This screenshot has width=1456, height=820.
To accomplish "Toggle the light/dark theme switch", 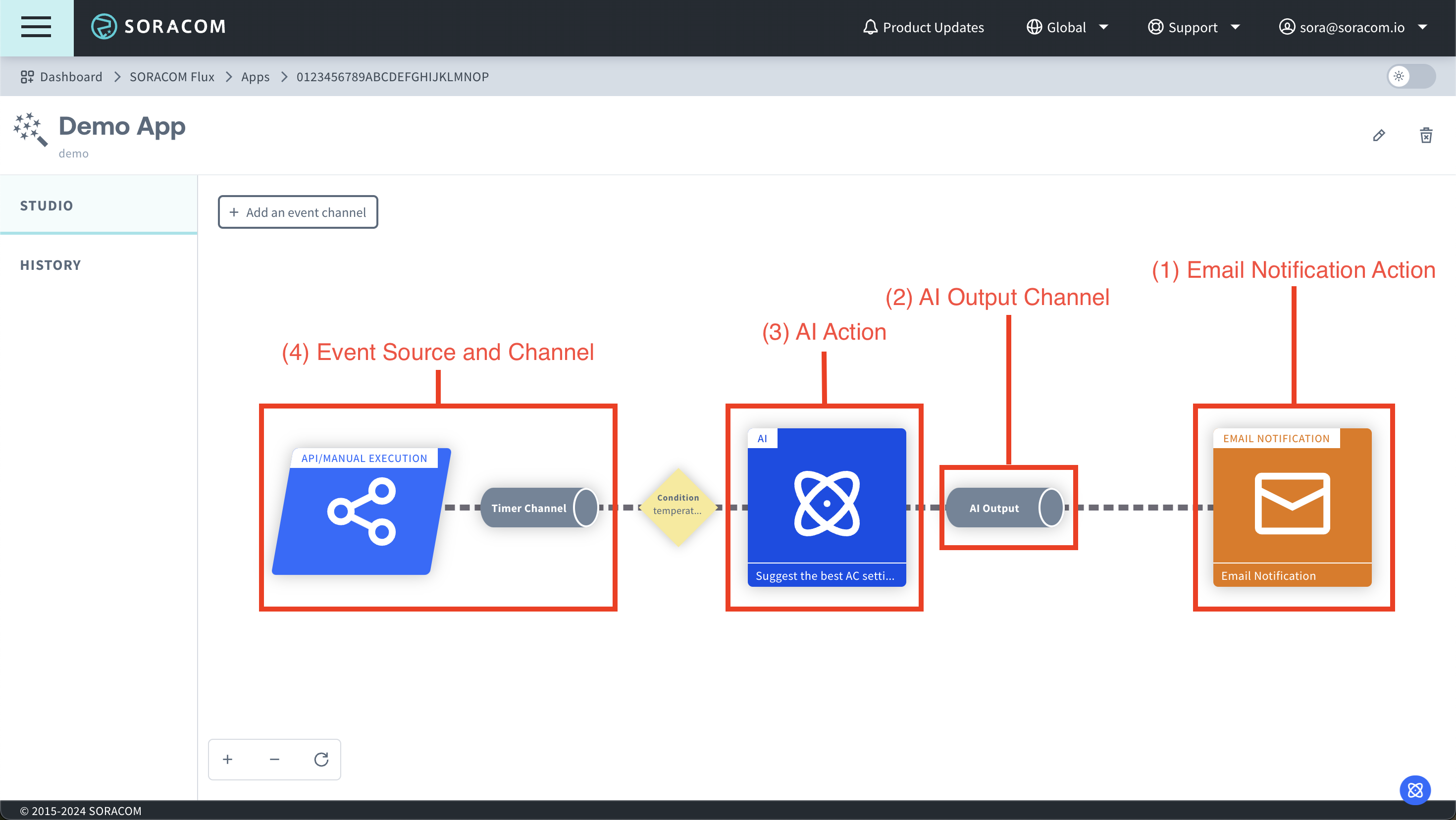I will tap(1411, 76).
